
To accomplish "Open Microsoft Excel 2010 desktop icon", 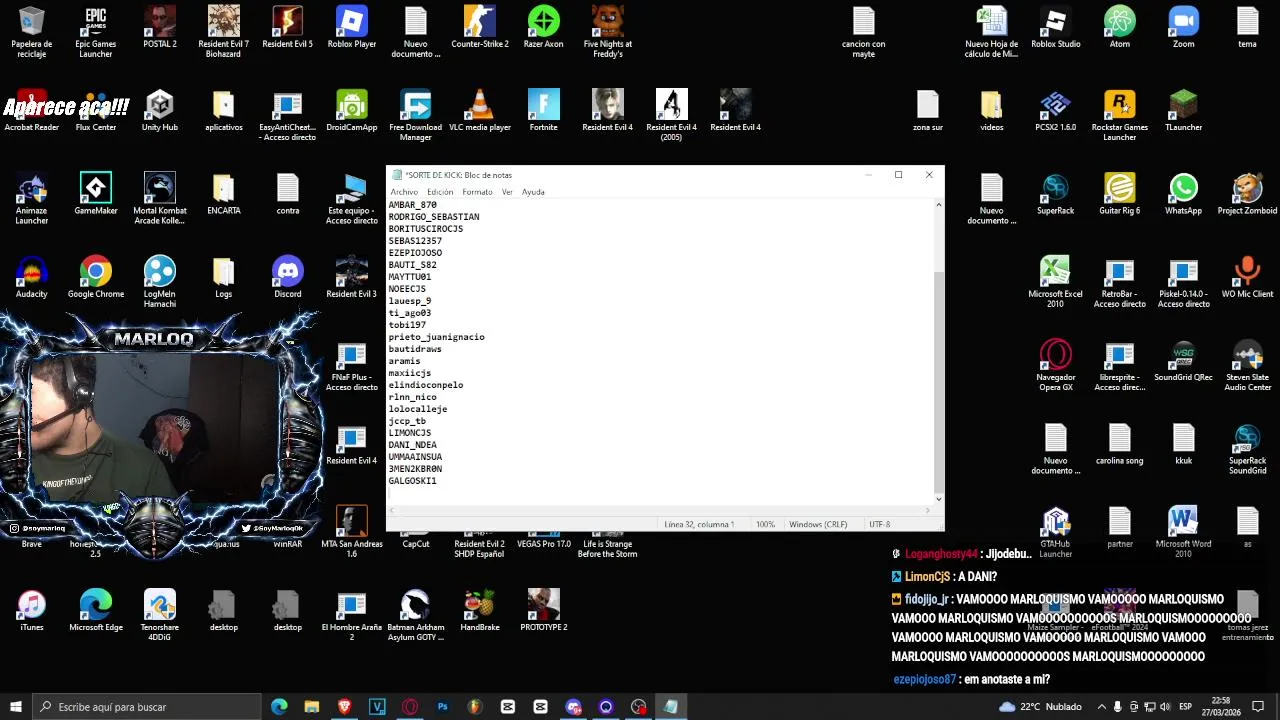I will pyautogui.click(x=1055, y=282).
